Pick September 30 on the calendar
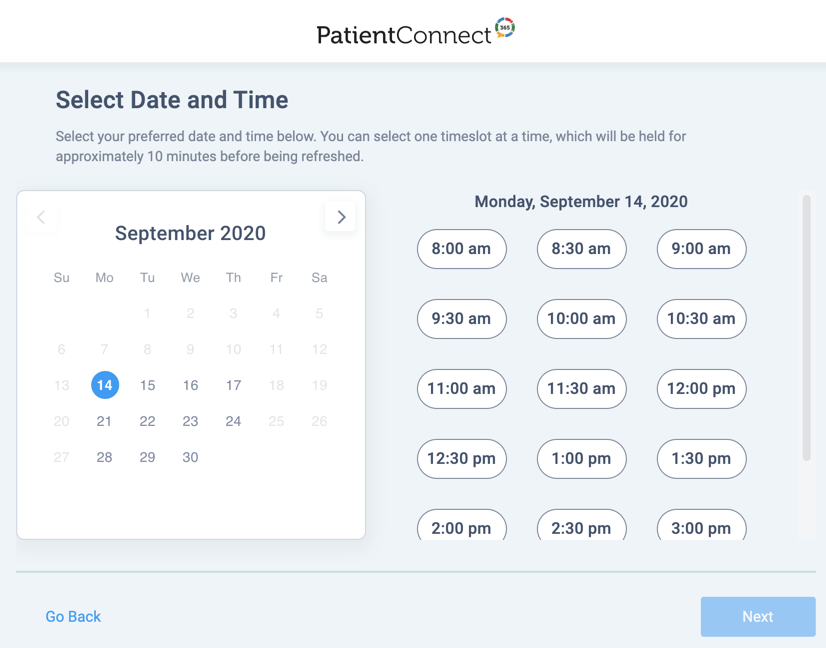 tap(190, 457)
